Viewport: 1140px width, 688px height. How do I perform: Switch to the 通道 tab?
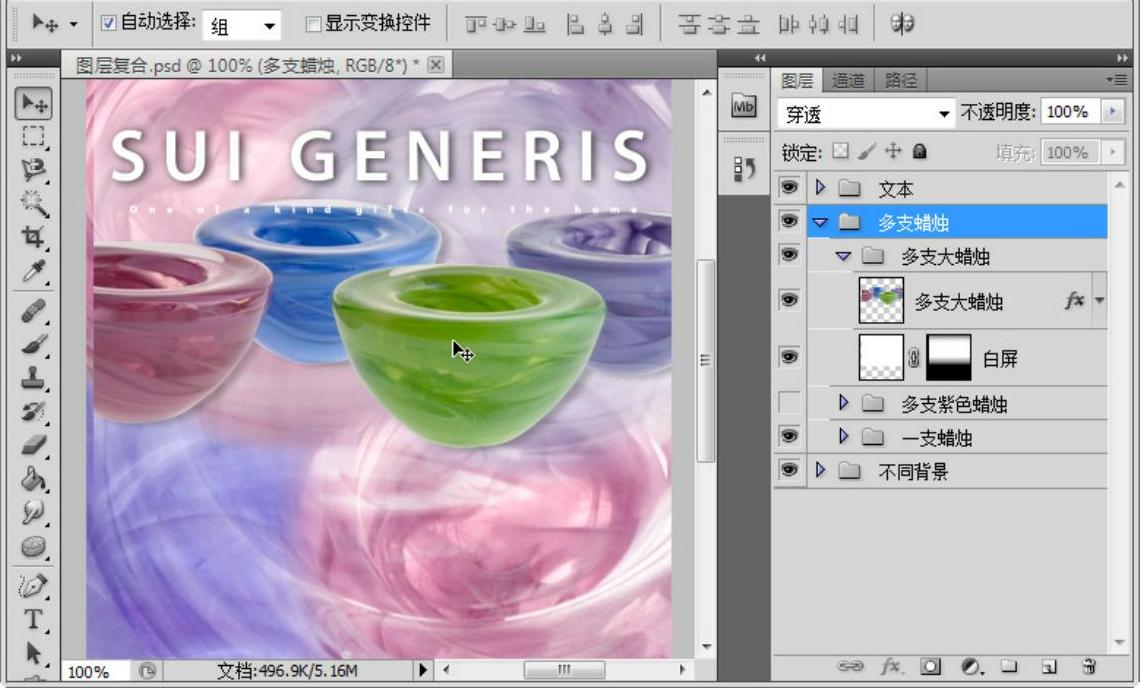(x=848, y=81)
